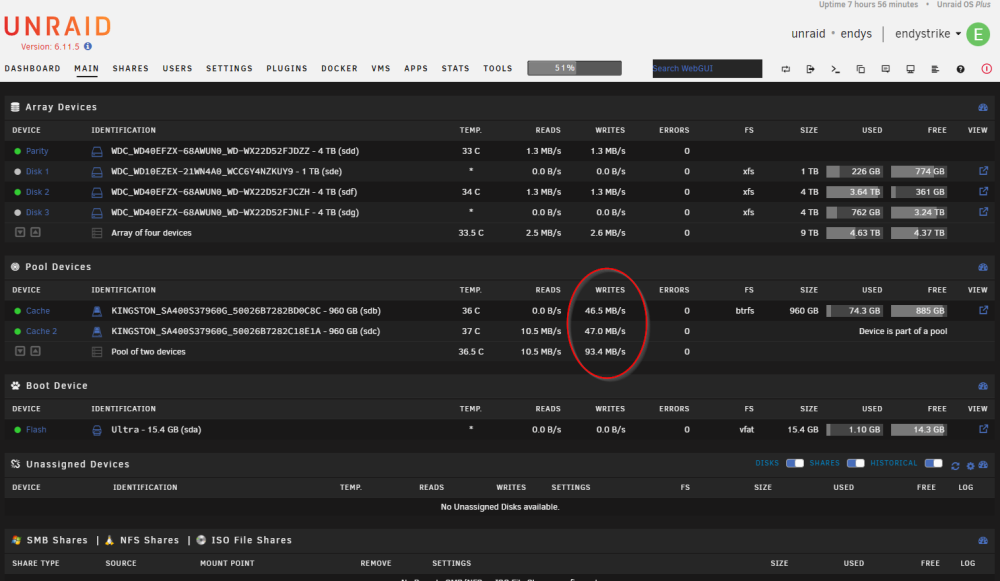The width and height of the screenshot is (1000, 581).
Task: Refresh the Unassigned Devices list
Action: click(x=955, y=466)
